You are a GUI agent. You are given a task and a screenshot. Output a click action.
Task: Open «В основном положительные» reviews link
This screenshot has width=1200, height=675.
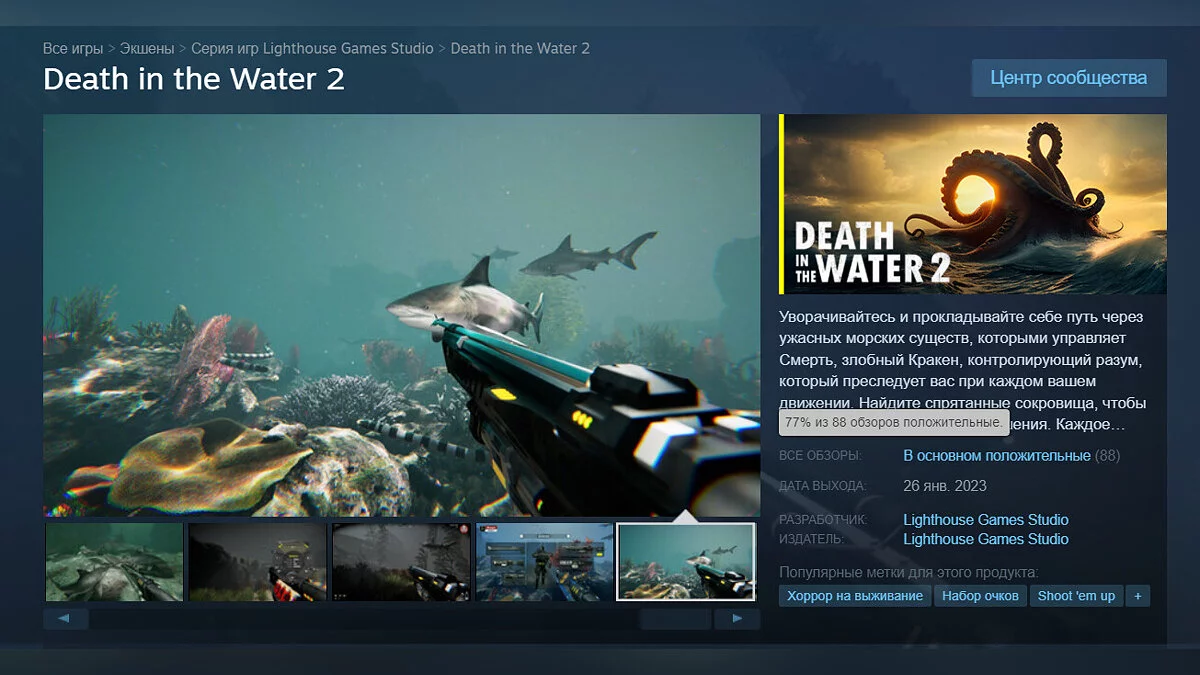pos(997,455)
